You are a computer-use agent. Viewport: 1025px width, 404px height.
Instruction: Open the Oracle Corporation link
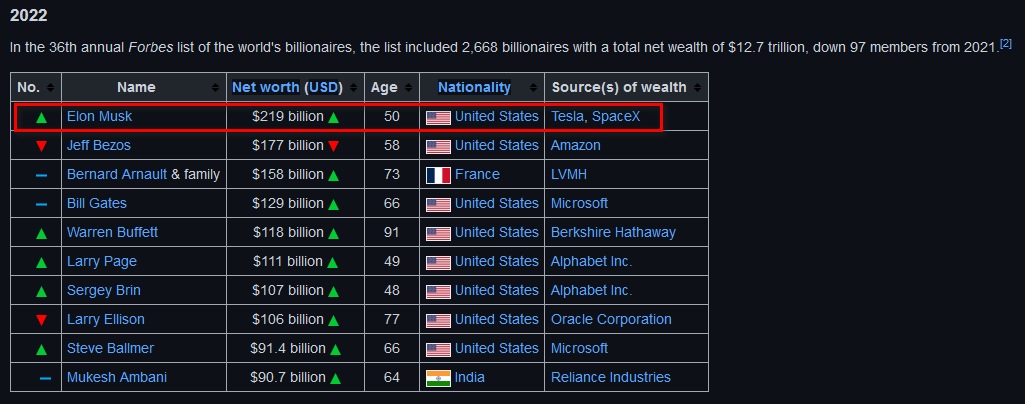(611, 319)
